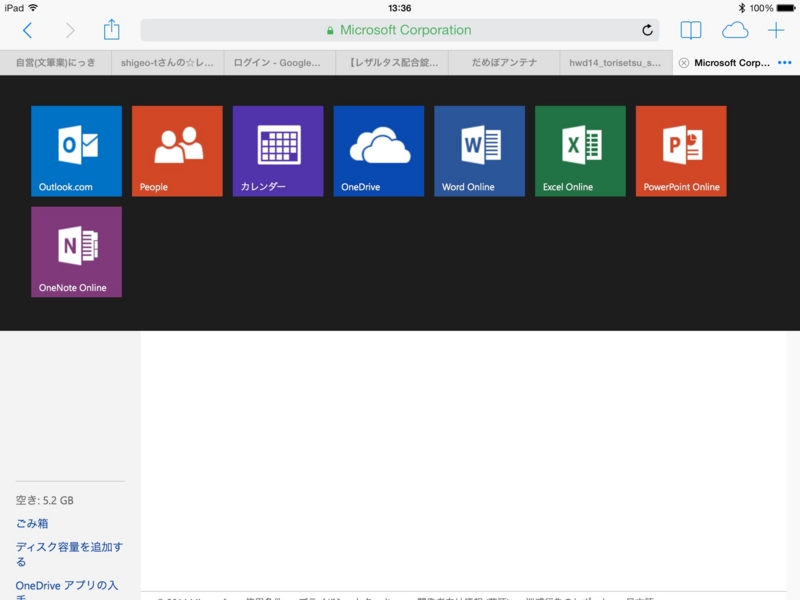
Task: Switch to 【レザルタス配合錠 tab
Action: (392, 63)
